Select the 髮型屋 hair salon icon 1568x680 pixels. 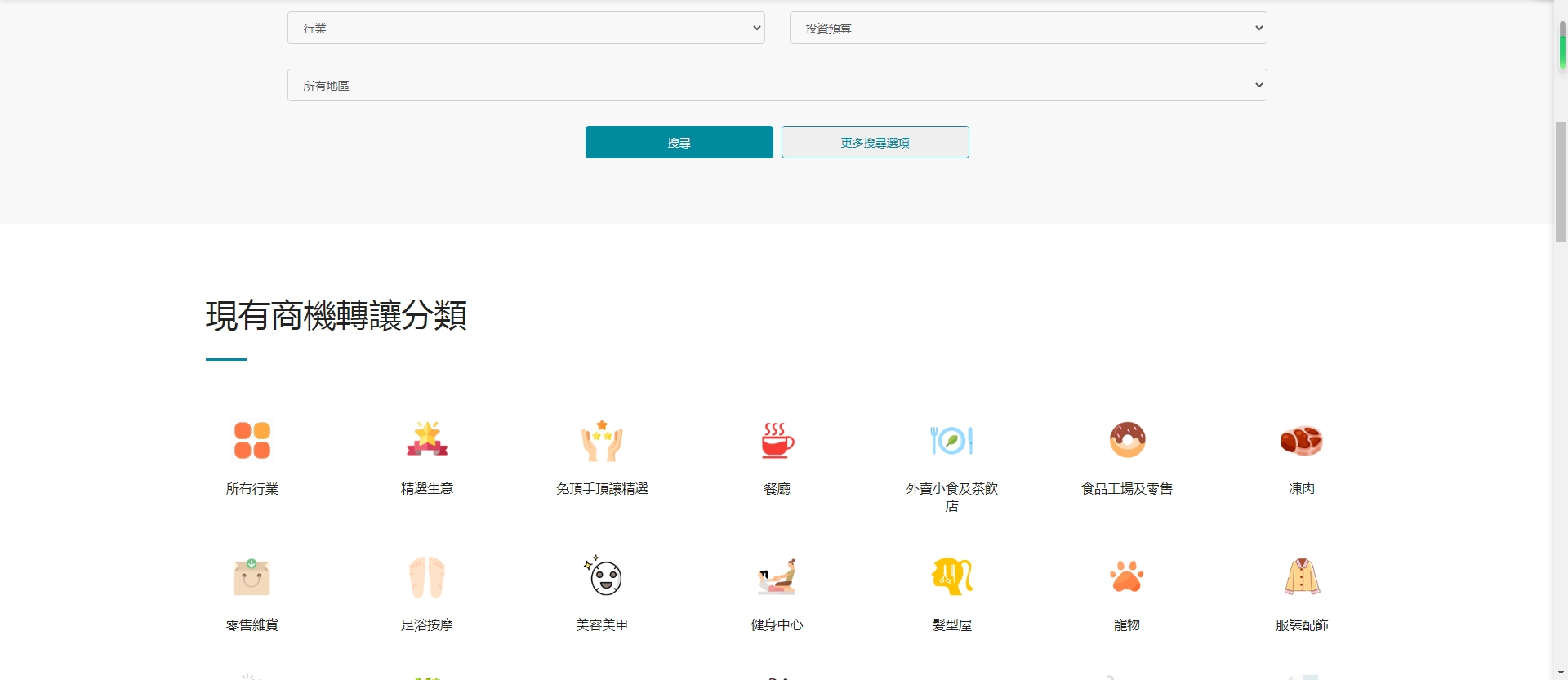tap(951, 577)
